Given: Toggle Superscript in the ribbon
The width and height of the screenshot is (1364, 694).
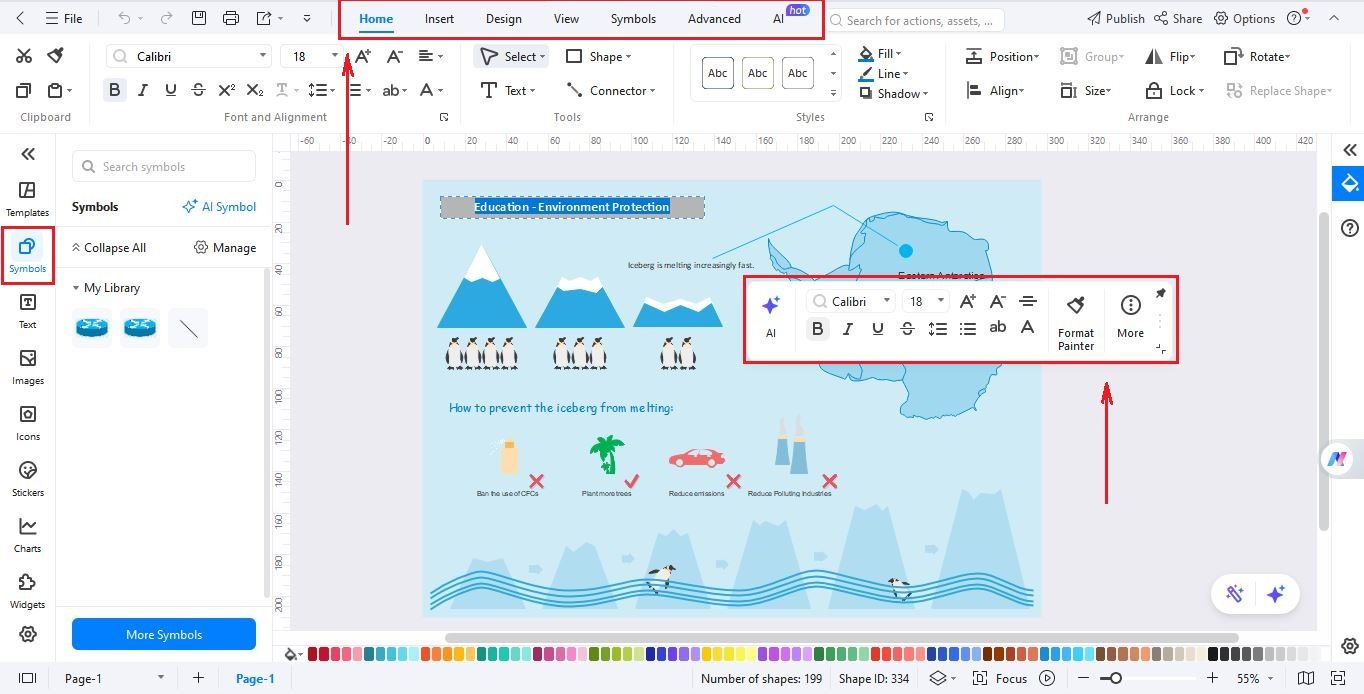Looking at the screenshot, I should coord(227,90).
